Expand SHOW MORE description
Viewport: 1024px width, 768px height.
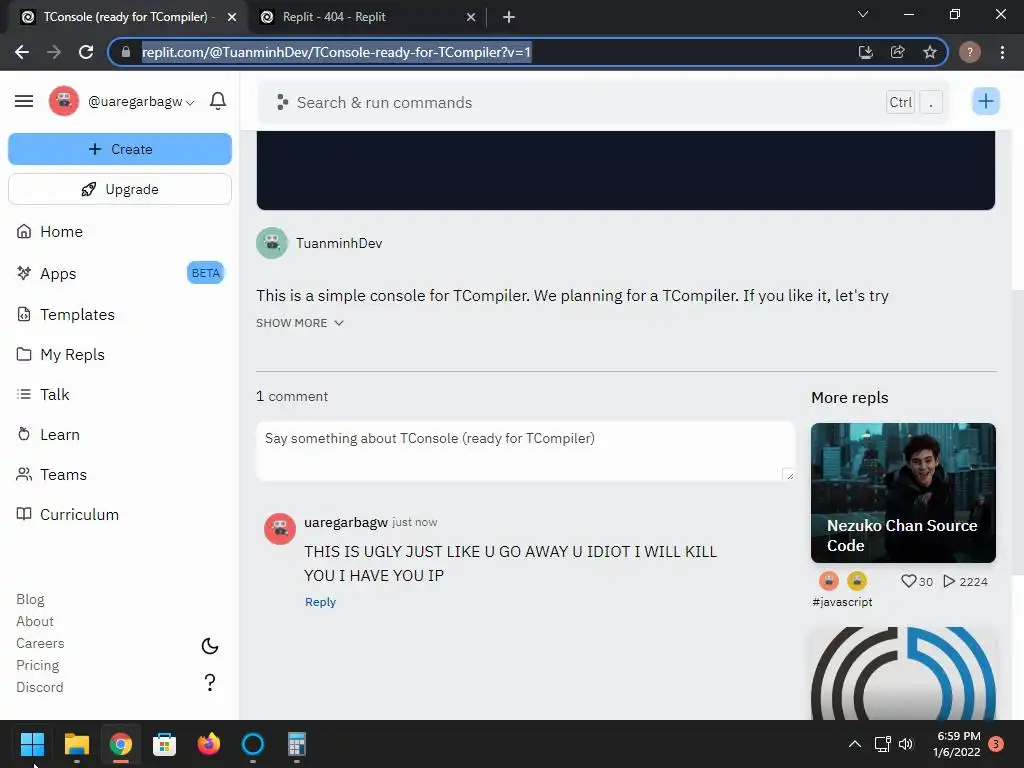300,323
